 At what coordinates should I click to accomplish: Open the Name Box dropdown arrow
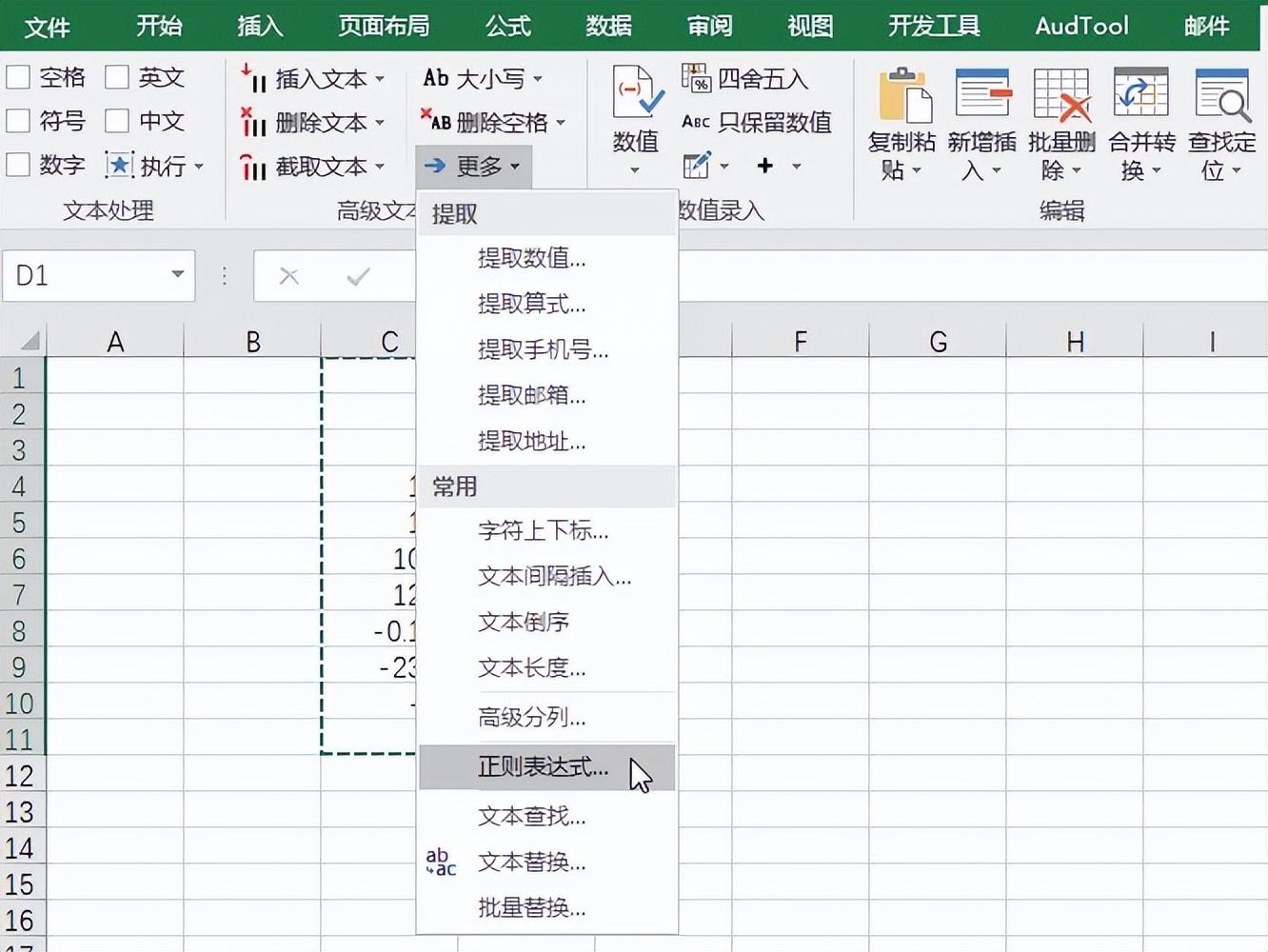(x=178, y=275)
